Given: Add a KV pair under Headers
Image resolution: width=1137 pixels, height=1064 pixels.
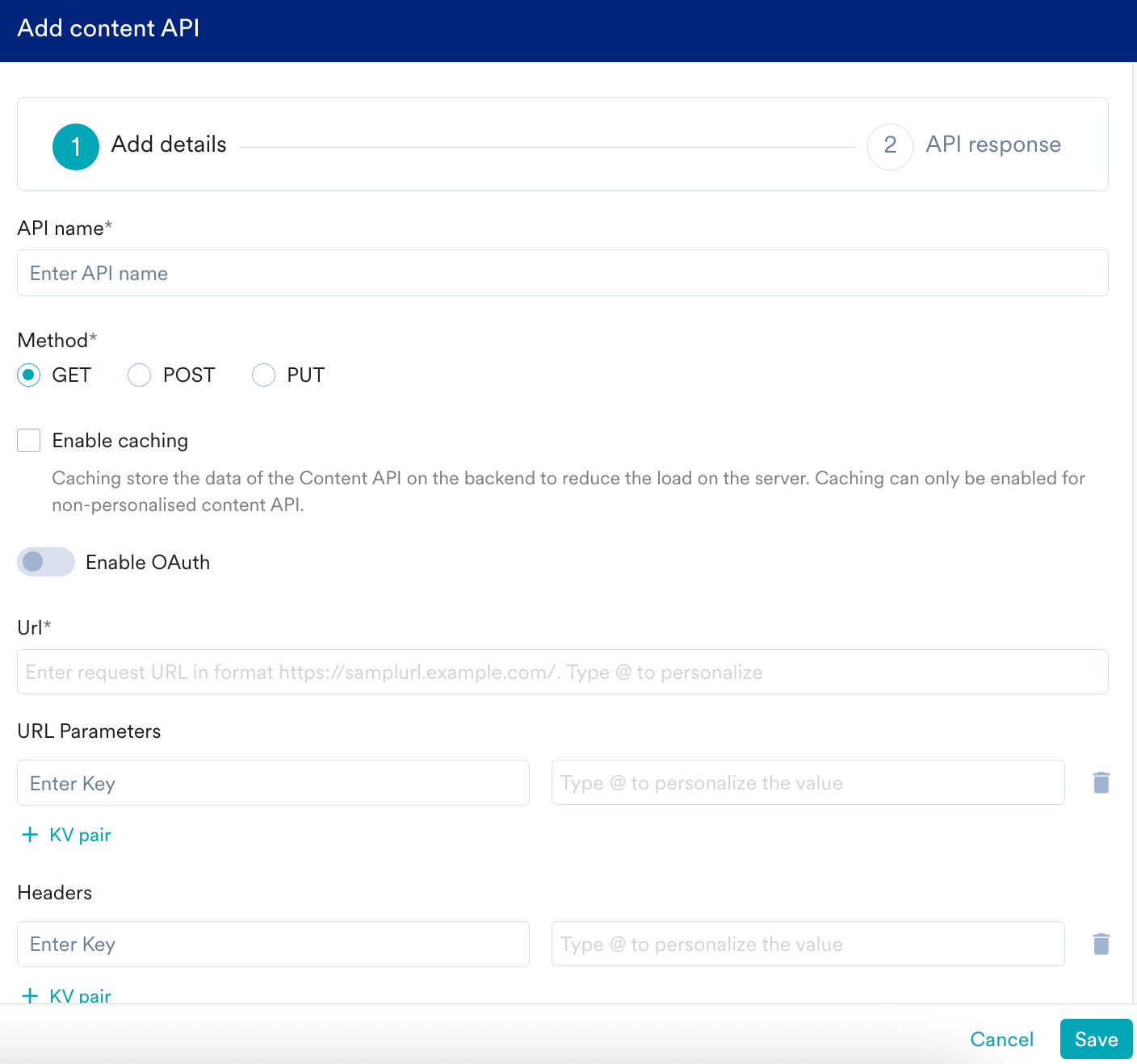Looking at the screenshot, I should coord(66,995).
